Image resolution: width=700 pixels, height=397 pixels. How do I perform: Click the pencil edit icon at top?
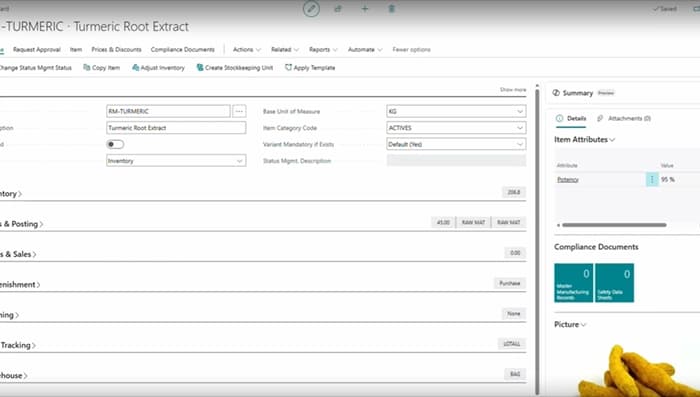point(311,8)
